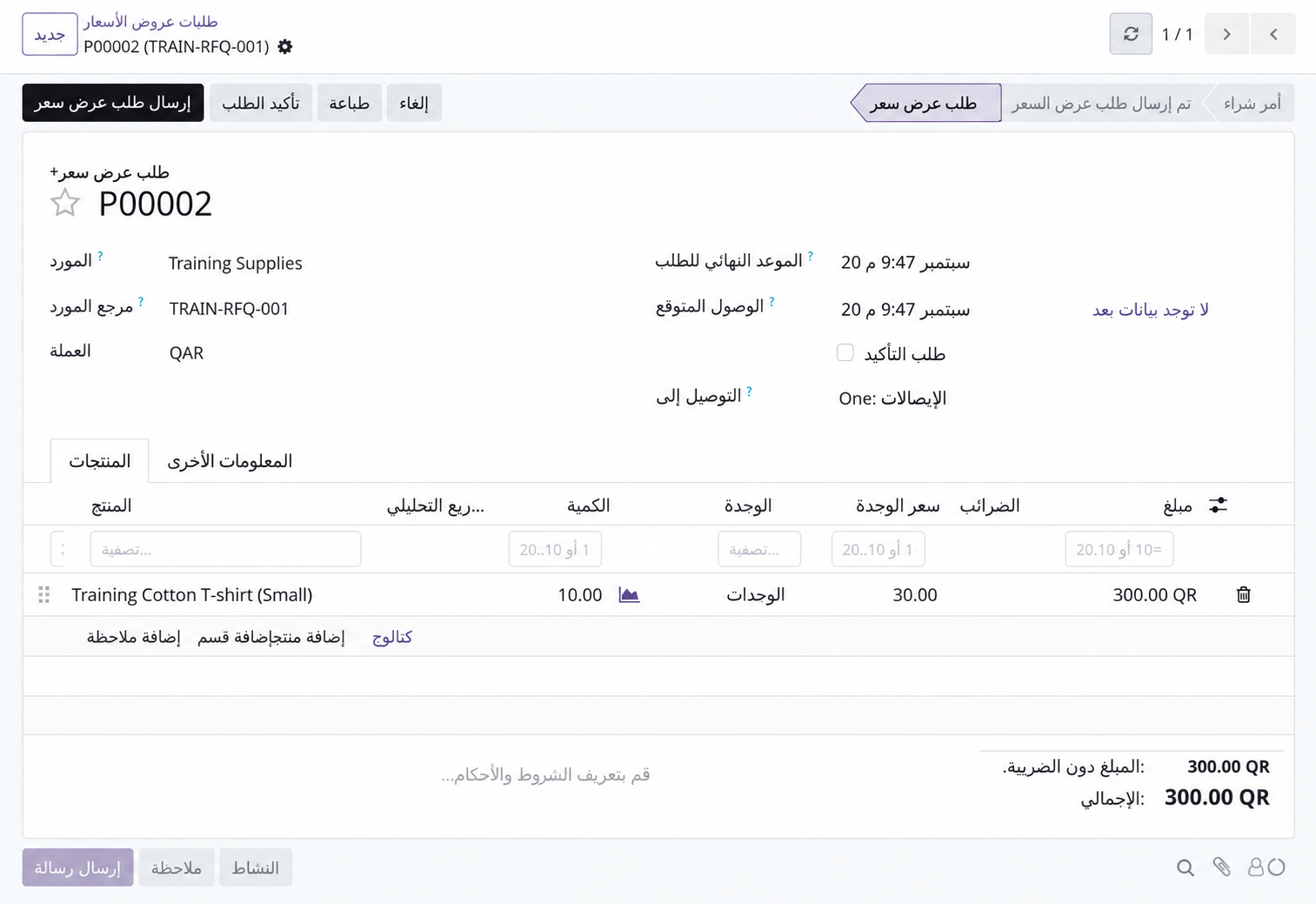Show help for مرجع المورد field
Viewport: 1316px width, 904px height.
[141, 302]
